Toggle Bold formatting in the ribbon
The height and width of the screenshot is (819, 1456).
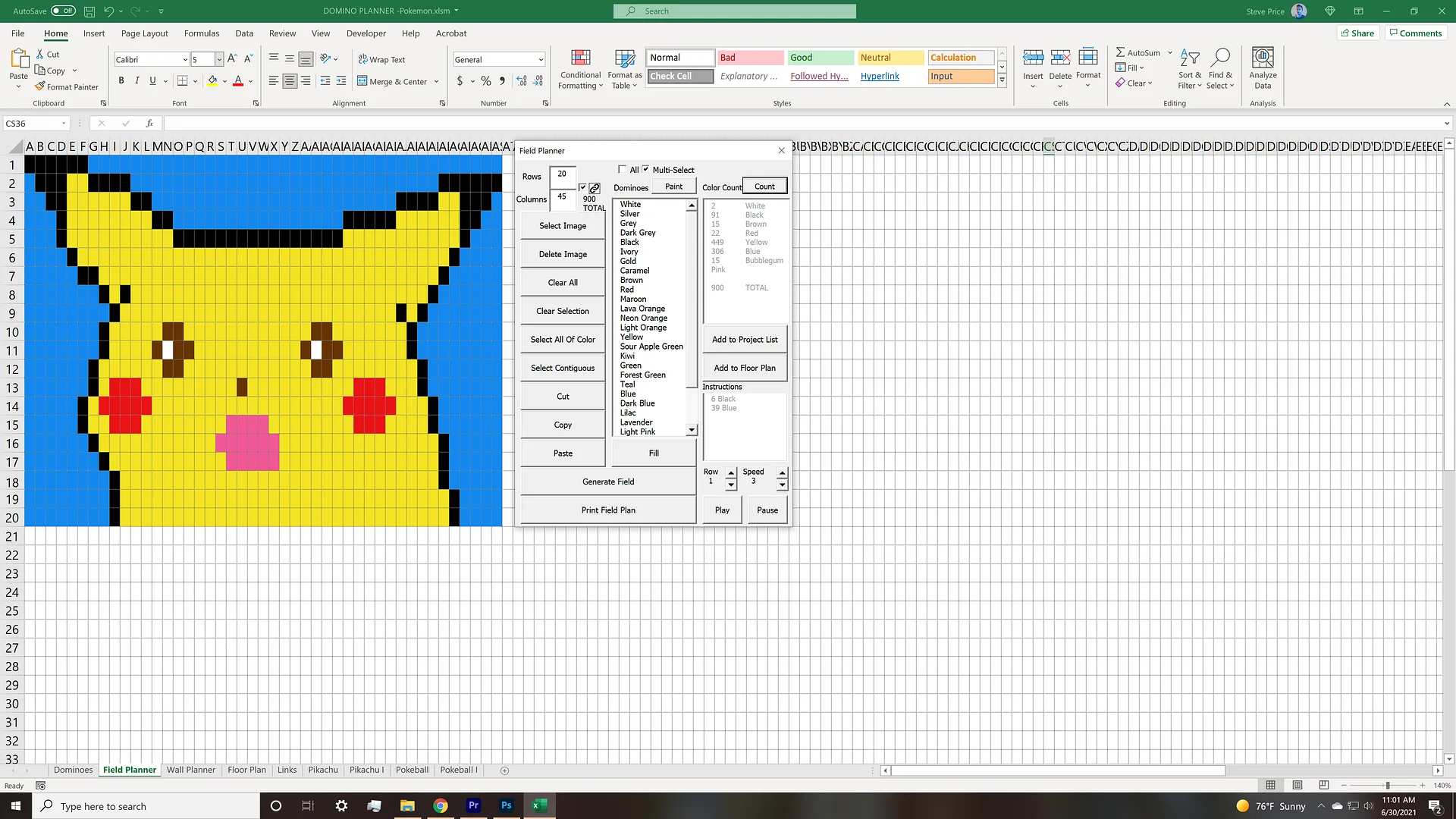(x=121, y=80)
